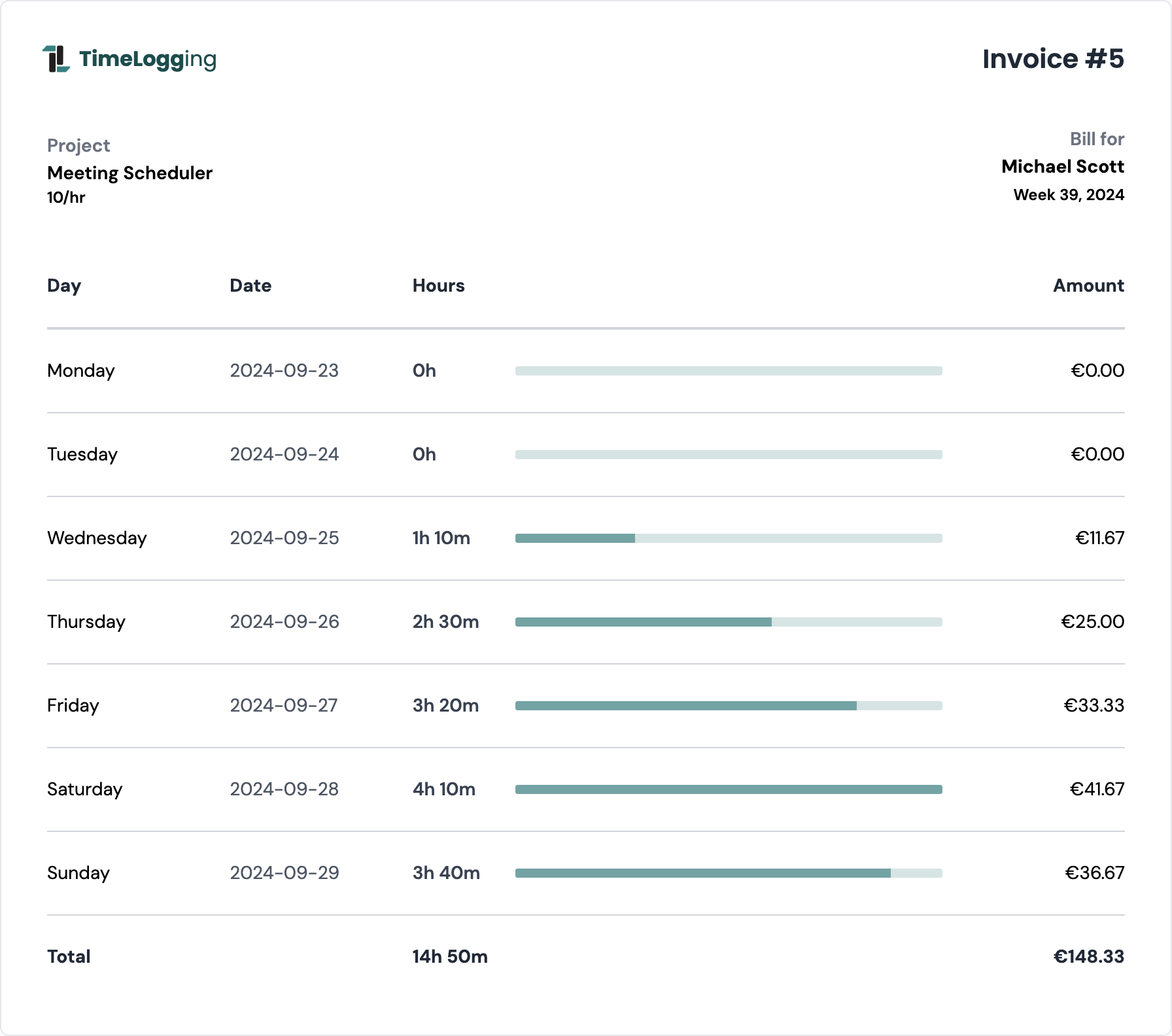Image resolution: width=1172 pixels, height=1036 pixels.
Task: Click the '10/hr' rate text
Action: 66,197
